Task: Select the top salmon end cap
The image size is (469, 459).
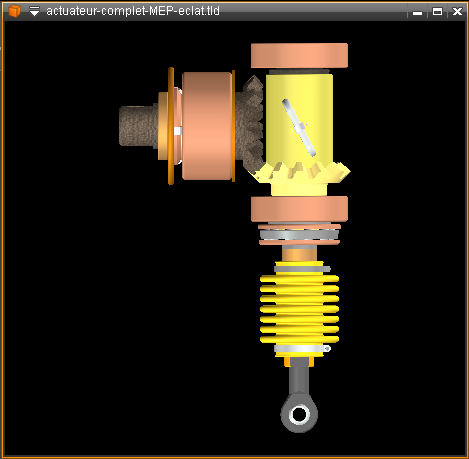Action: click(x=299, y=56)
